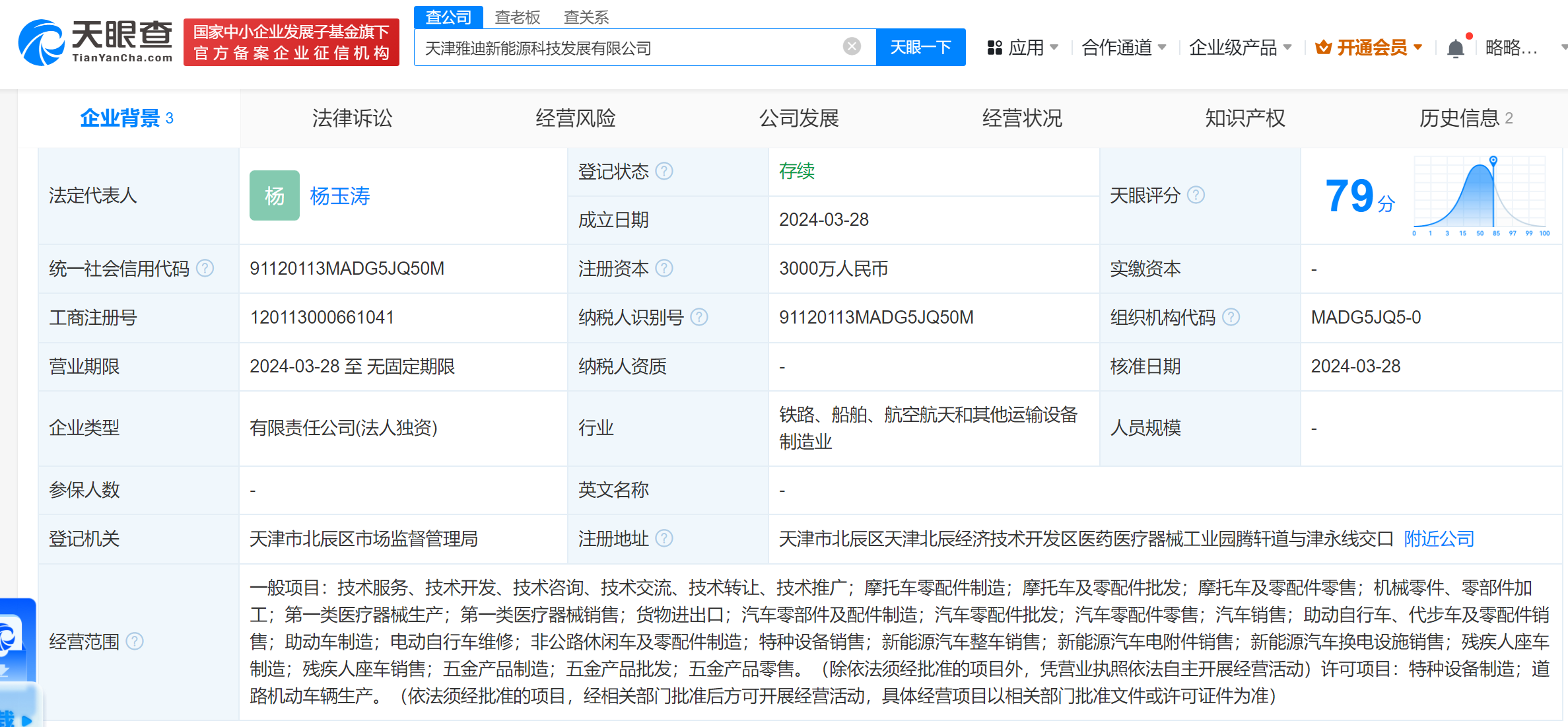This screenshot has height=727, width=1568.
Task: Click help icon beside 统一社会信用代码
Action: pyautogui.click(x=205, y=269)
